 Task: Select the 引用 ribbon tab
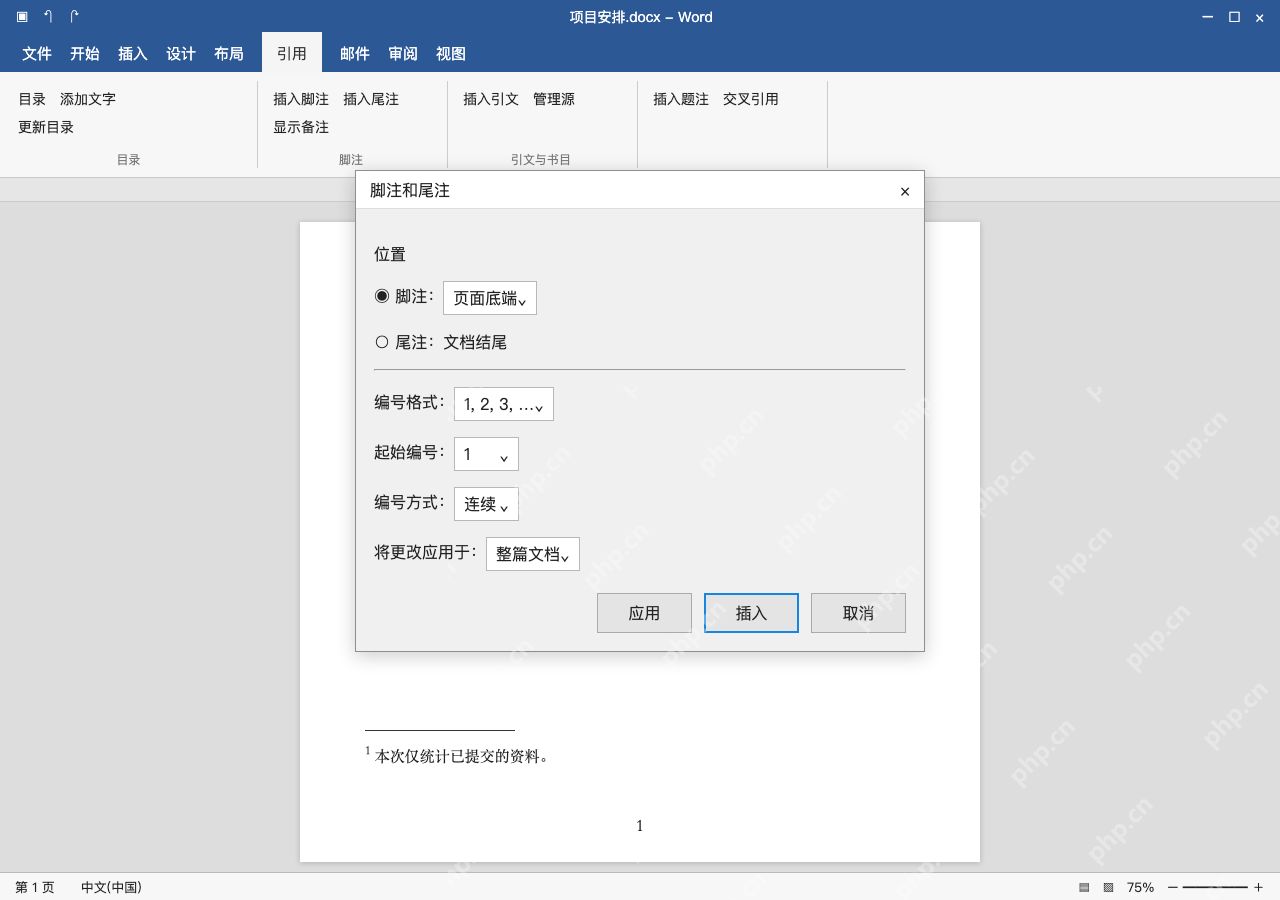click(292, 54)
